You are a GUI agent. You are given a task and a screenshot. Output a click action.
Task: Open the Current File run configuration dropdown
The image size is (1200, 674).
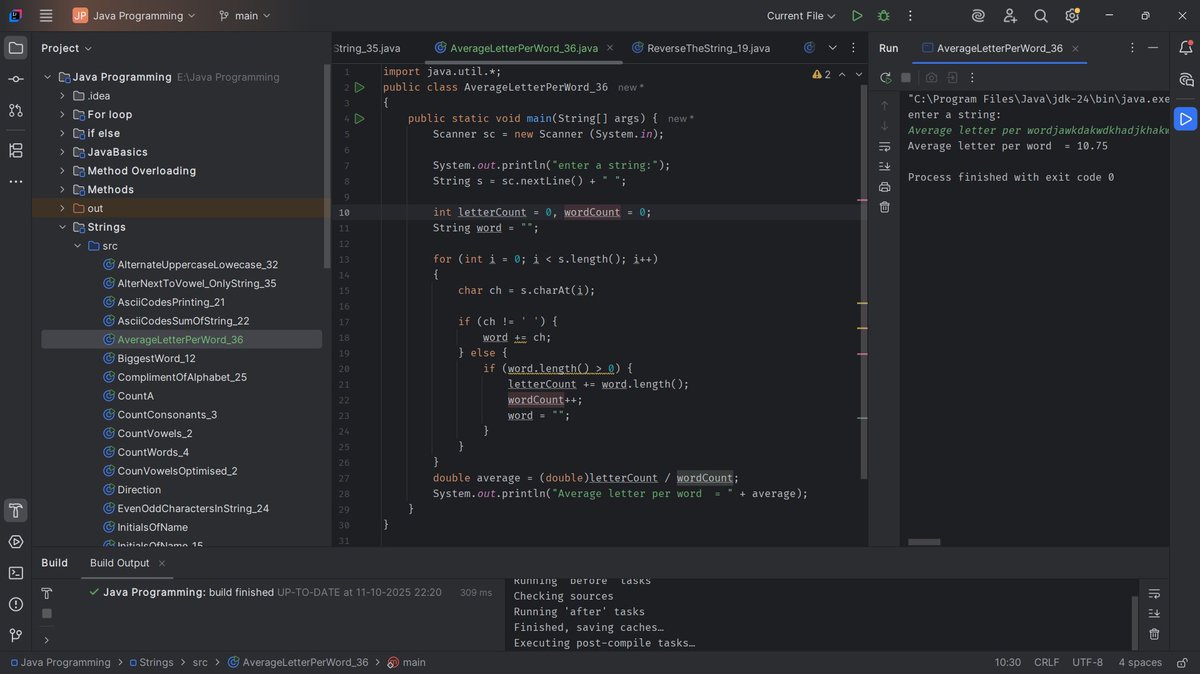(802, 16)
